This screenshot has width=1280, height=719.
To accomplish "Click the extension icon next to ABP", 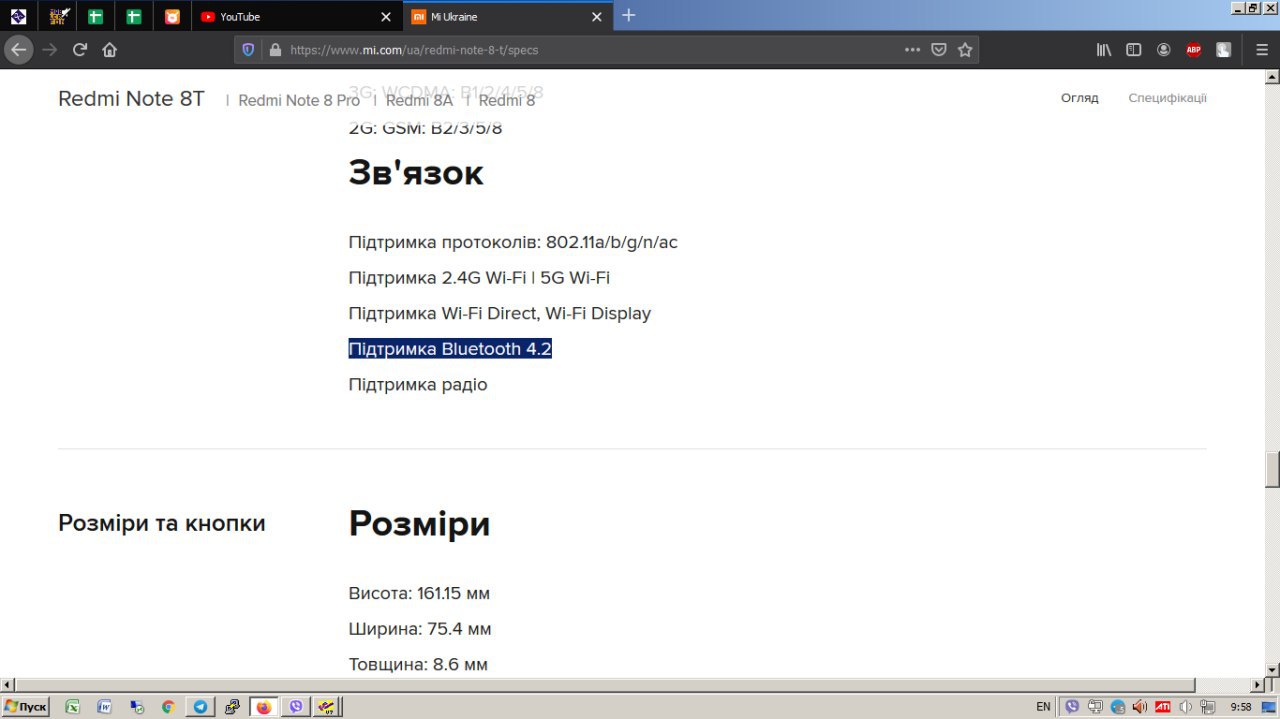I will 1223,49.
